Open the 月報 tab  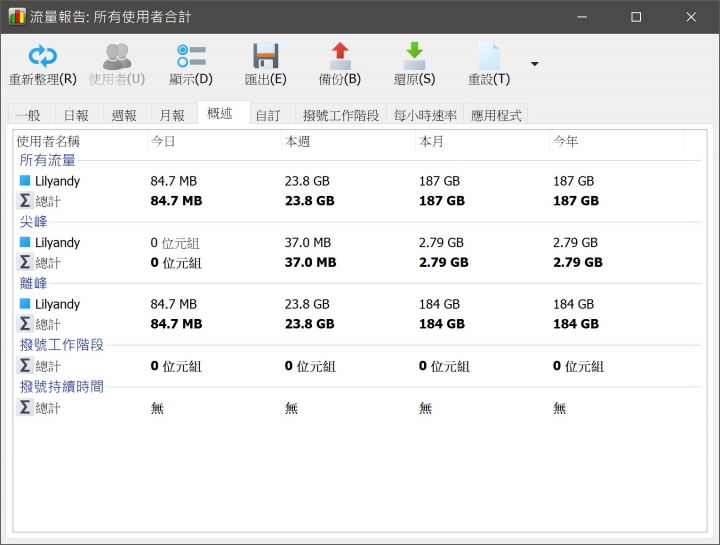tap(172, 115)
